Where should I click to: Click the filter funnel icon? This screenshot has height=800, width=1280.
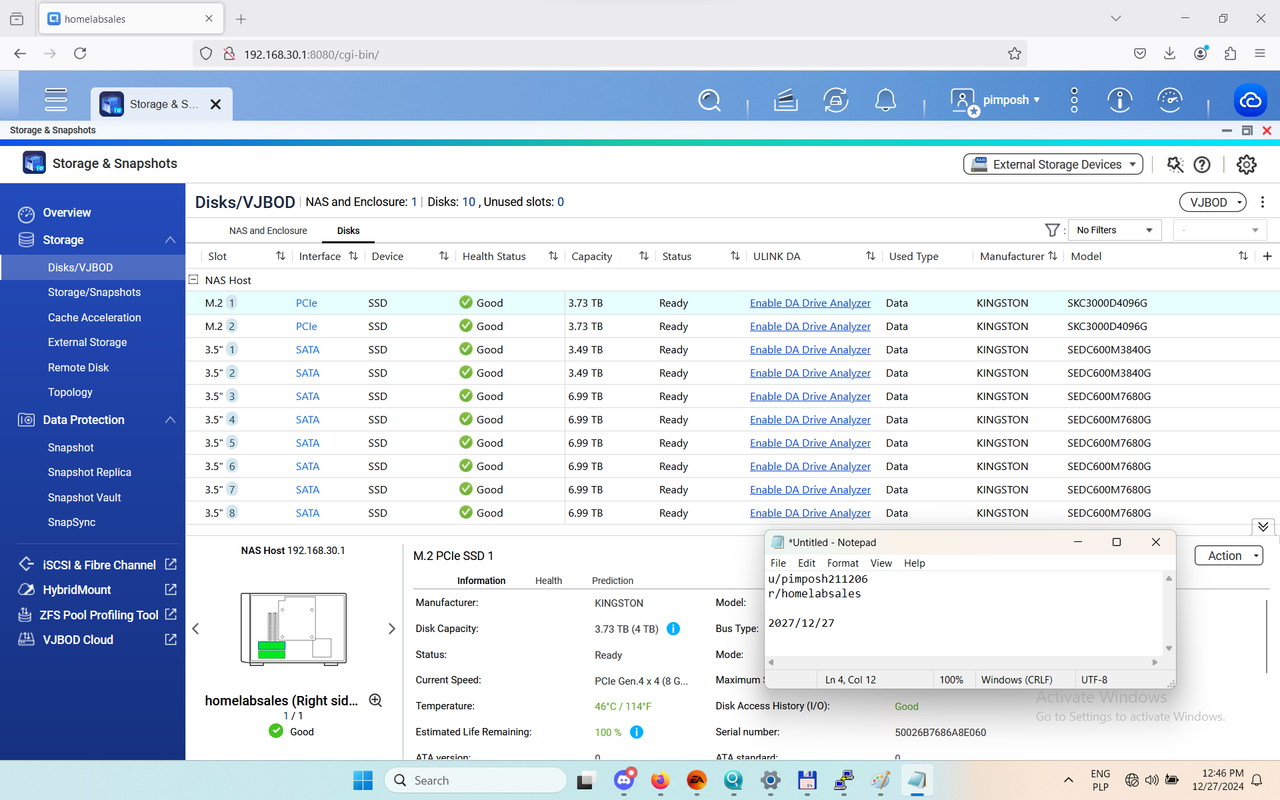tap(1052, 230)
